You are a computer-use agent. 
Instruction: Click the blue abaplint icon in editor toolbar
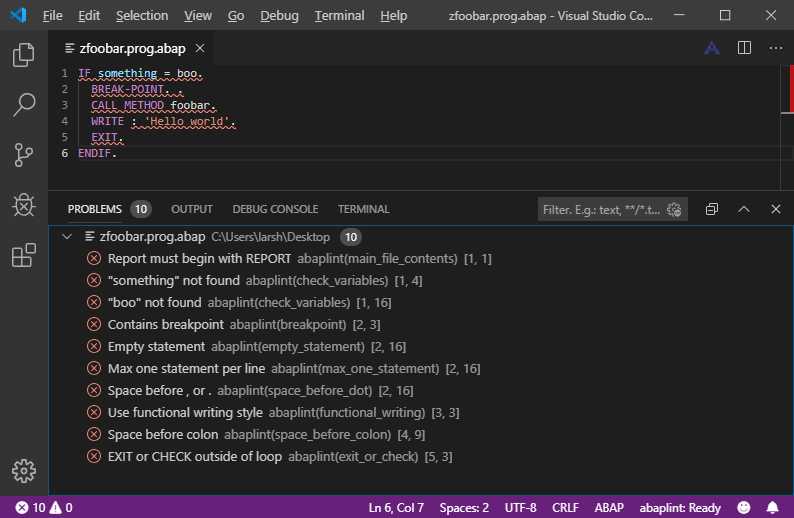711,49
